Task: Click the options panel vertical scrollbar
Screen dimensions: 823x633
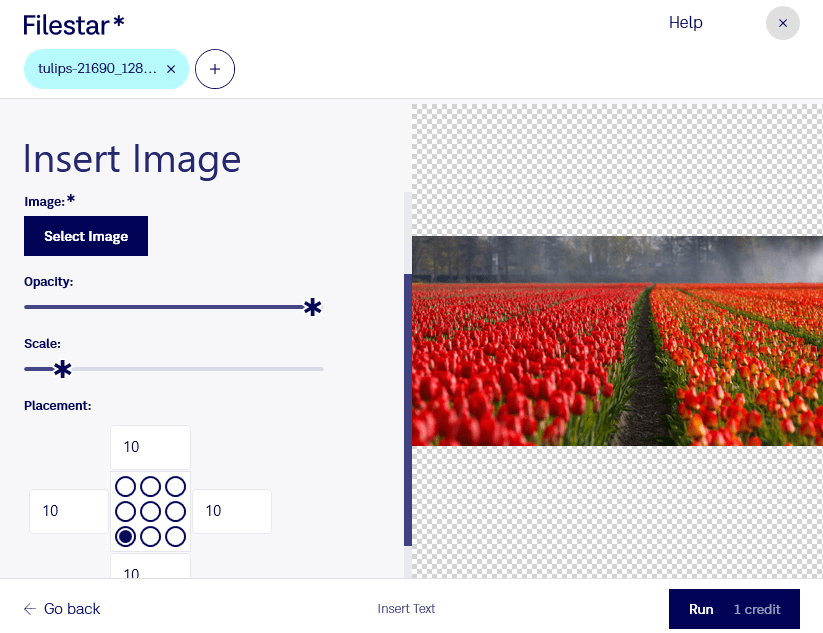Action: (x=408, y=410)
